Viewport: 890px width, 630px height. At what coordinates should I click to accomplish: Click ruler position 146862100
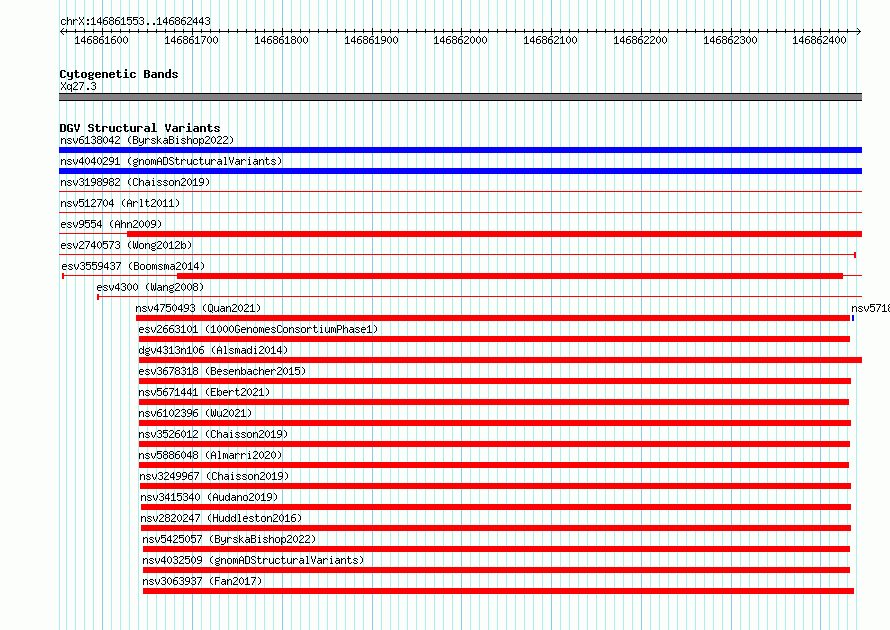point(551,40)
